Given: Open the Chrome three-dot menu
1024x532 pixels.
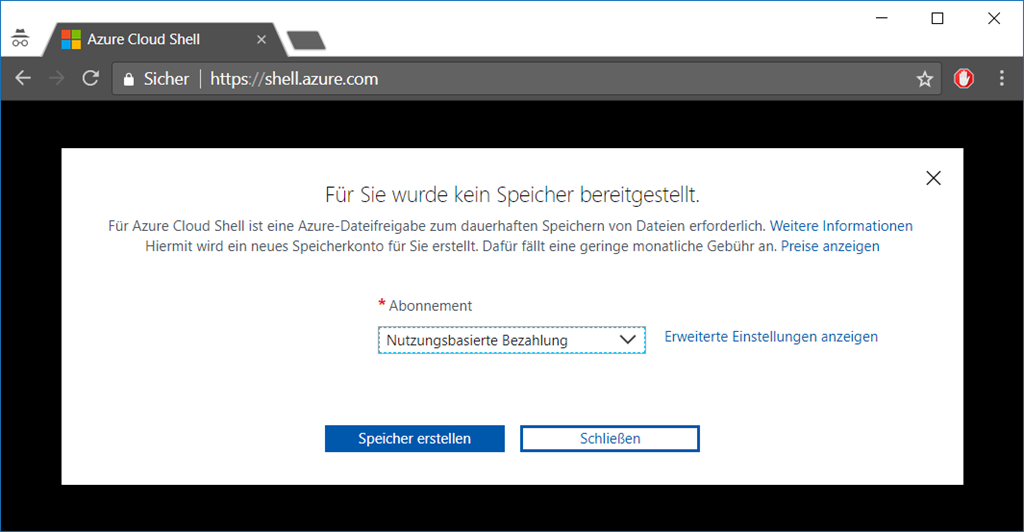Looking at the screenshot, I should (x=1002, y=79).
